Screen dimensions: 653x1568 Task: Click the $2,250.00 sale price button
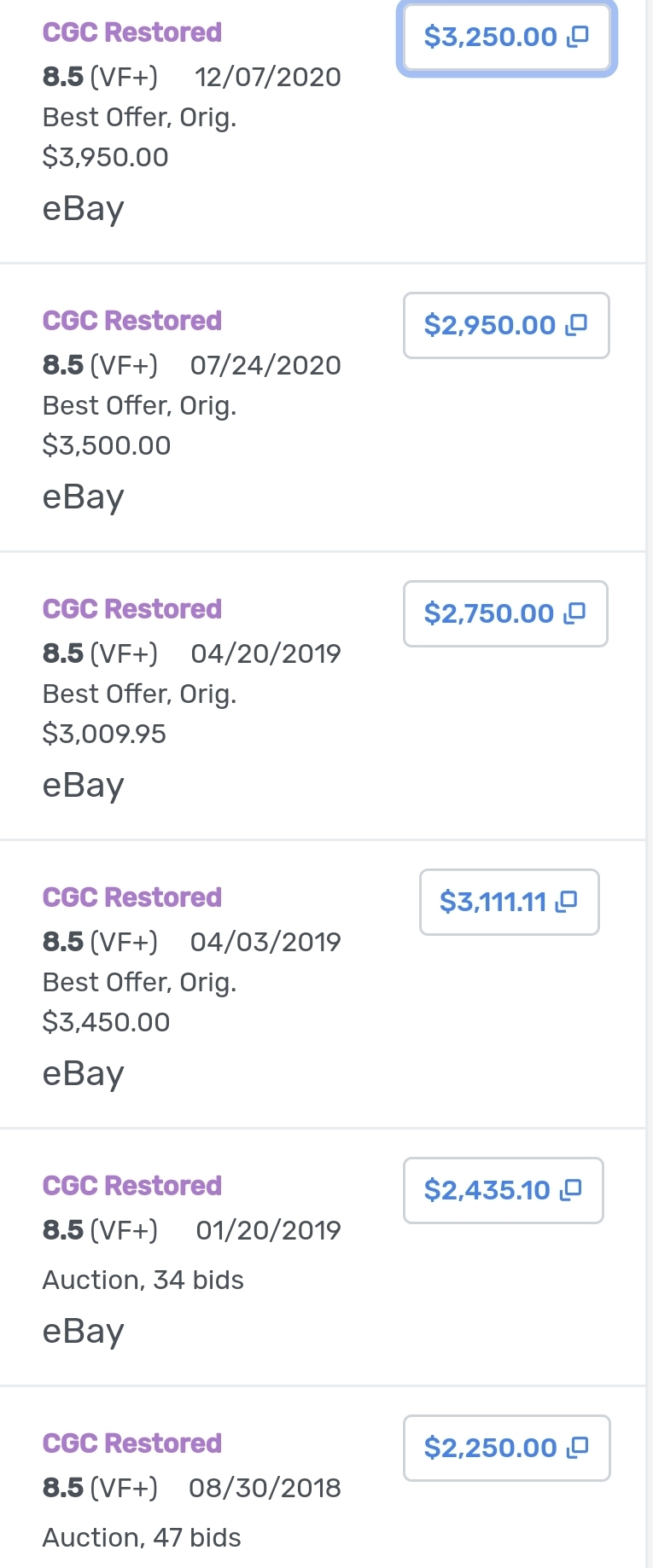(507, 1448)
